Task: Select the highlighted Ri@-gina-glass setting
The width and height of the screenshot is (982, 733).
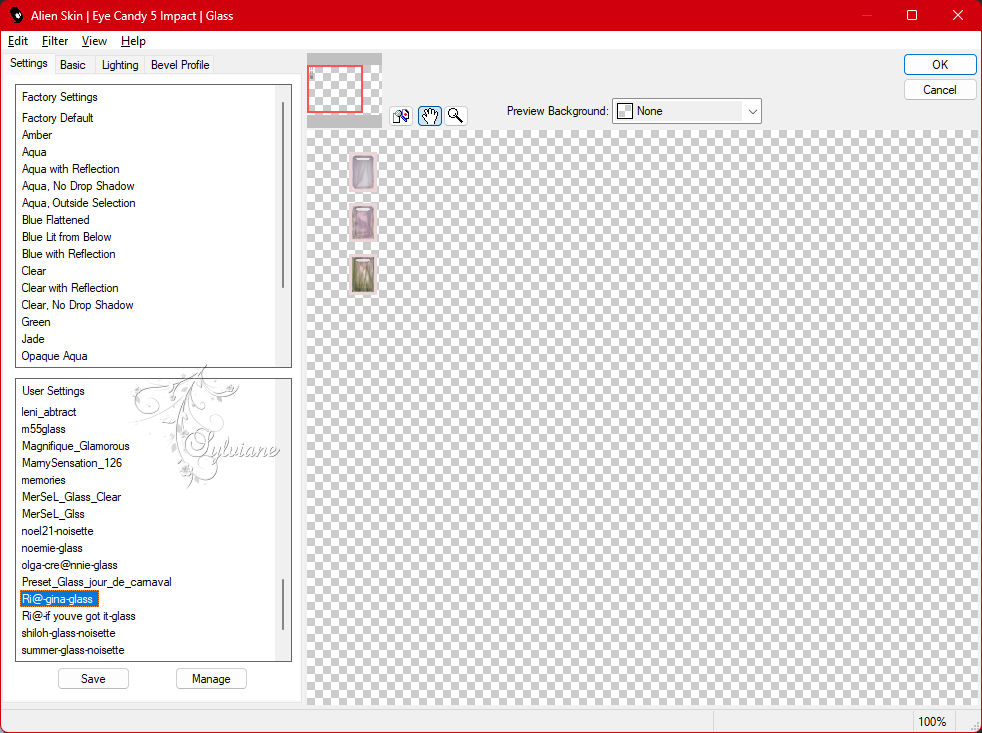Action: pyautogui.click(x=59, y=599)
